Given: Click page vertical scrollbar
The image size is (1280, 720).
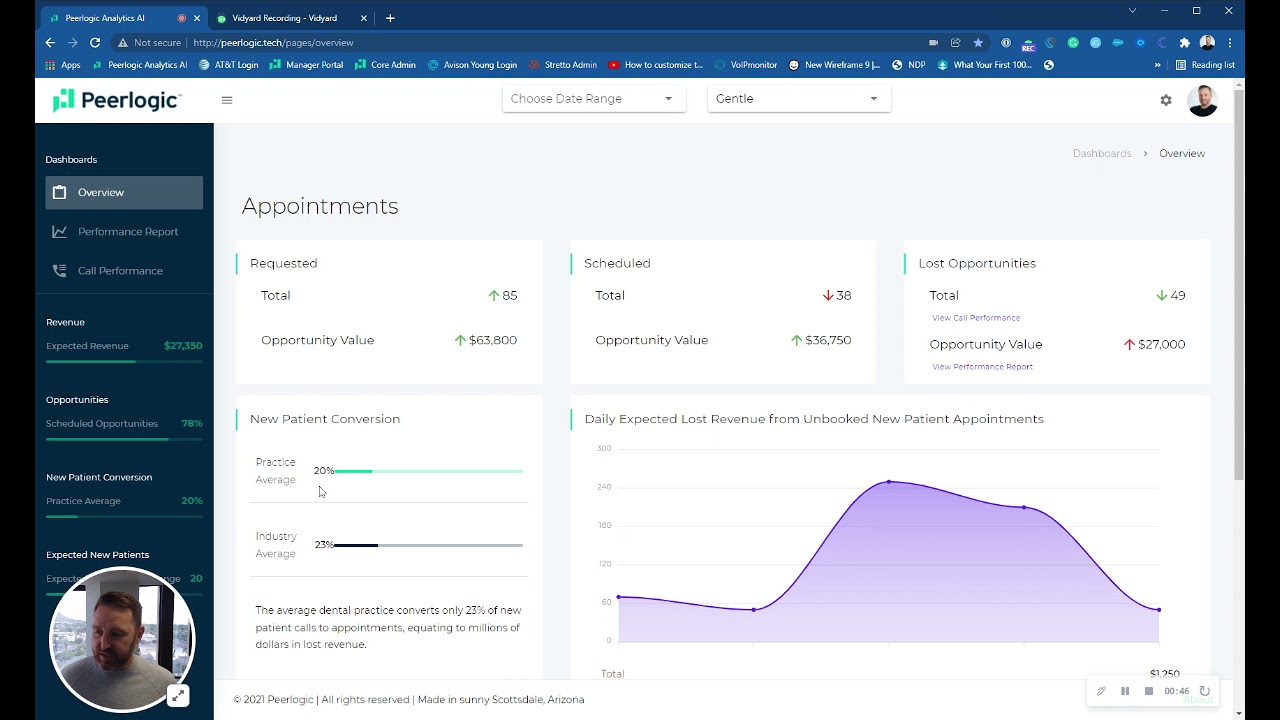Looking at the screenshot, I should coord(1239,285).
